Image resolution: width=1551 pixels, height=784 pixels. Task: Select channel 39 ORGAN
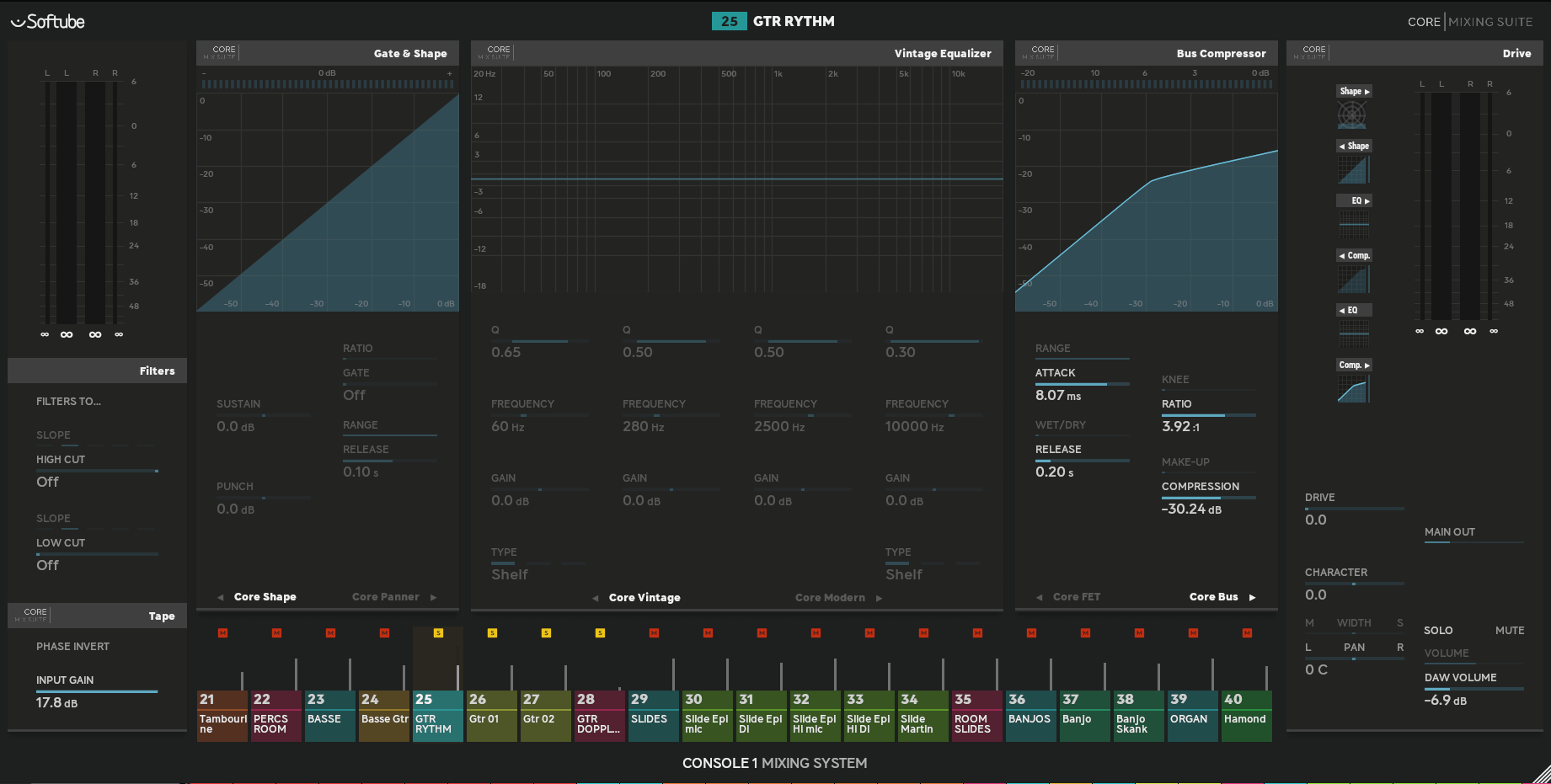tap(1193, 716)
